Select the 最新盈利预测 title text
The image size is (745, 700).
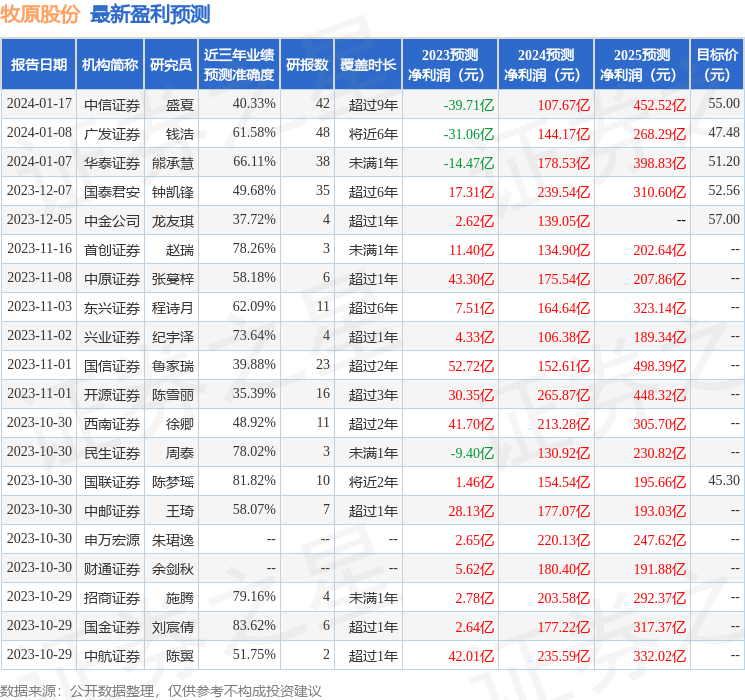point(150,14)
